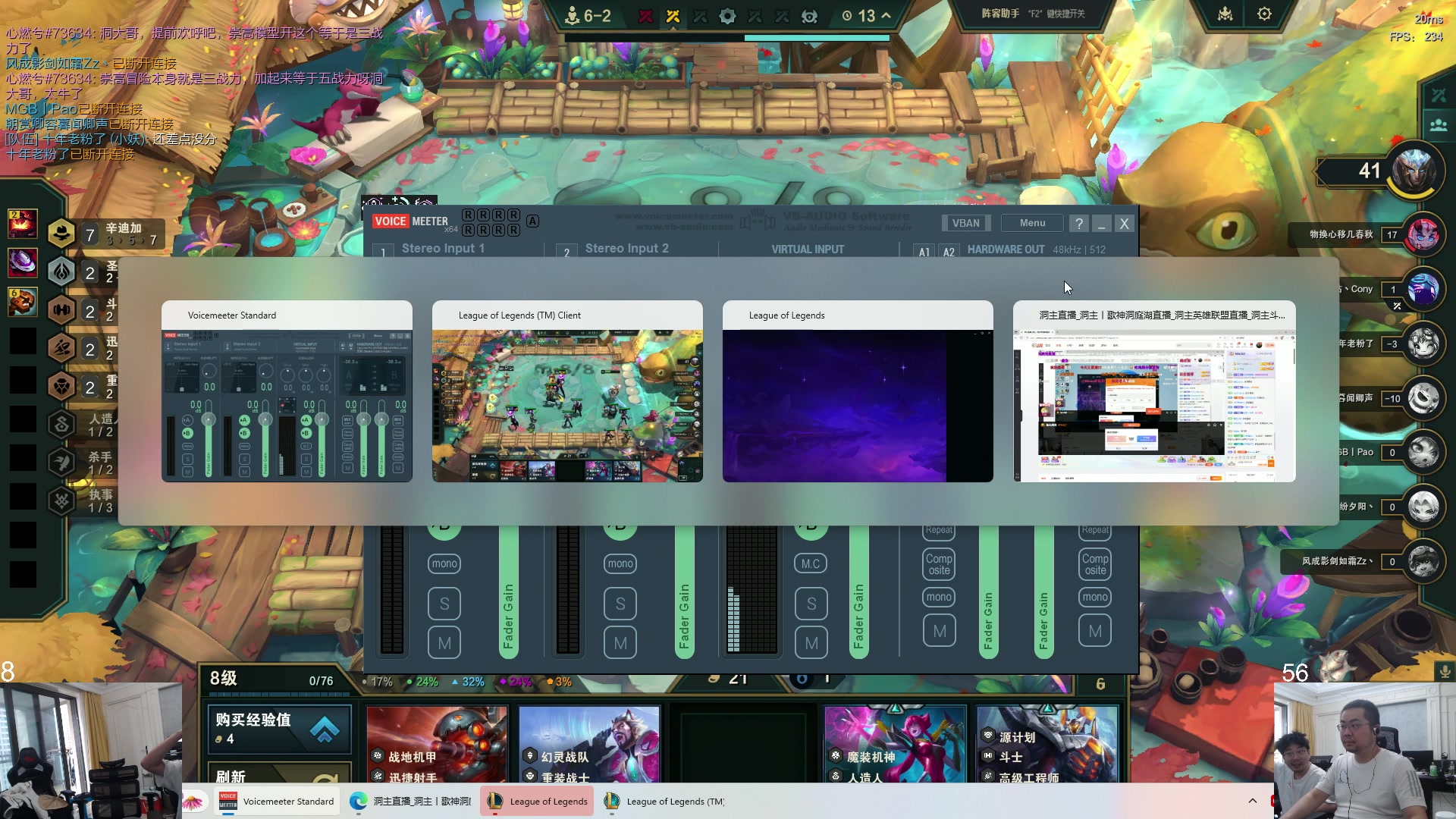
Task: Toggle M.C on the Virtual Input strip
Action: [811, 563]
